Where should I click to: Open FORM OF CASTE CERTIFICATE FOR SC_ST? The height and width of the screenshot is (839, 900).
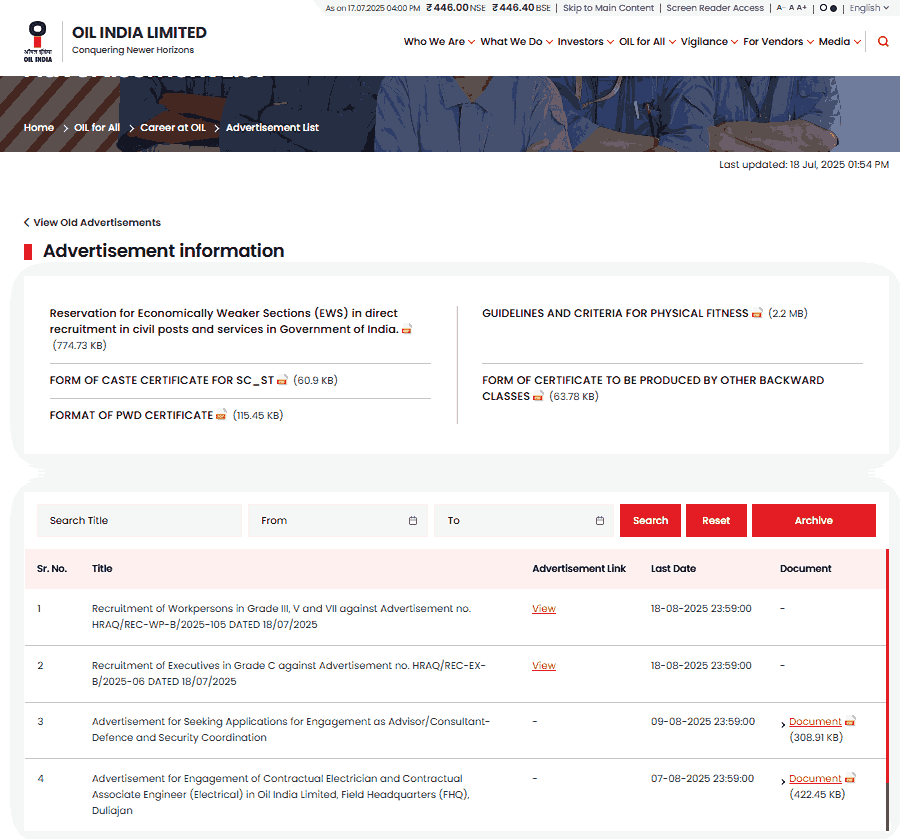coord(161,380)
